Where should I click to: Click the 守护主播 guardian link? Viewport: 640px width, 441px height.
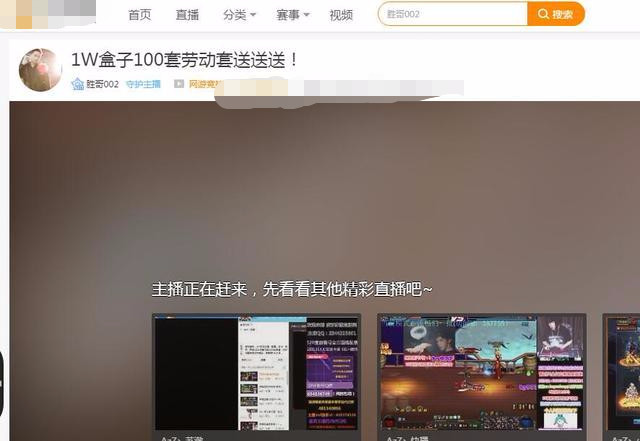143,84
